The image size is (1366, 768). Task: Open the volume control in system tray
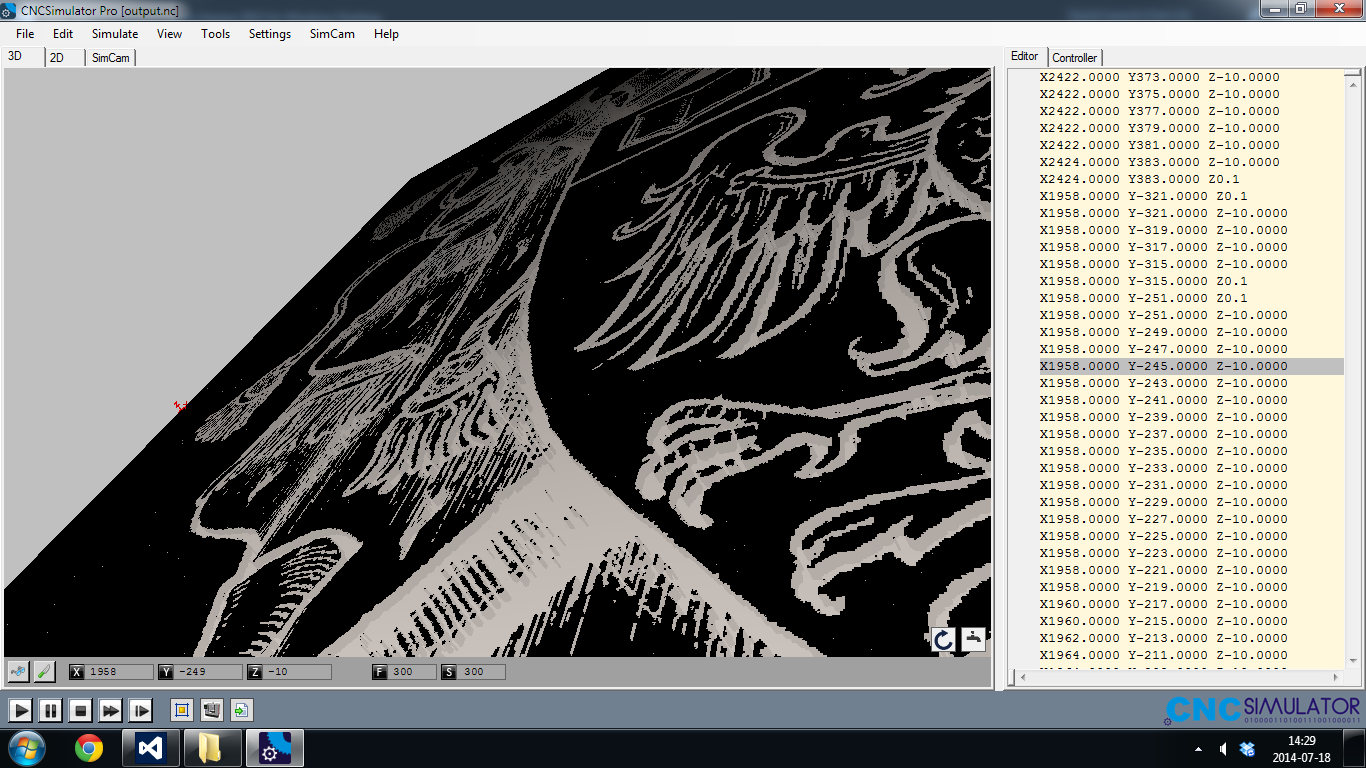tap(1223, 749)
